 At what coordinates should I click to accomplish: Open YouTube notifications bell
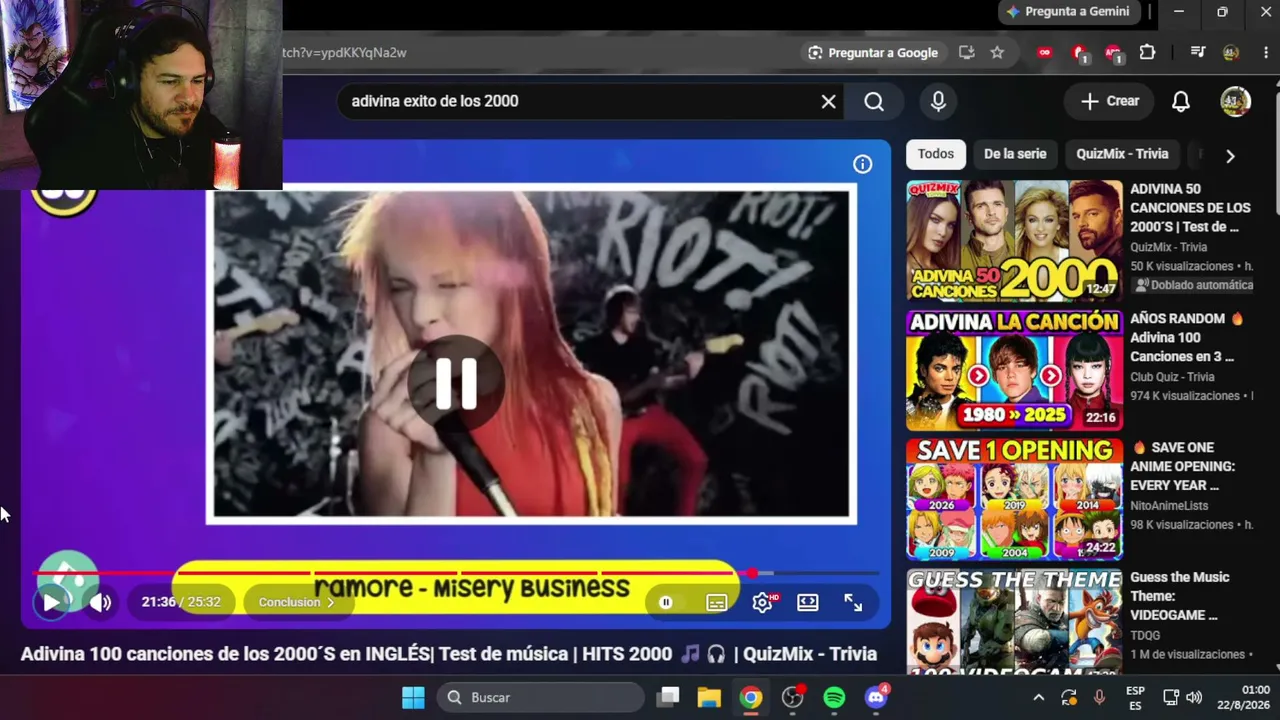click(1181, 101)
